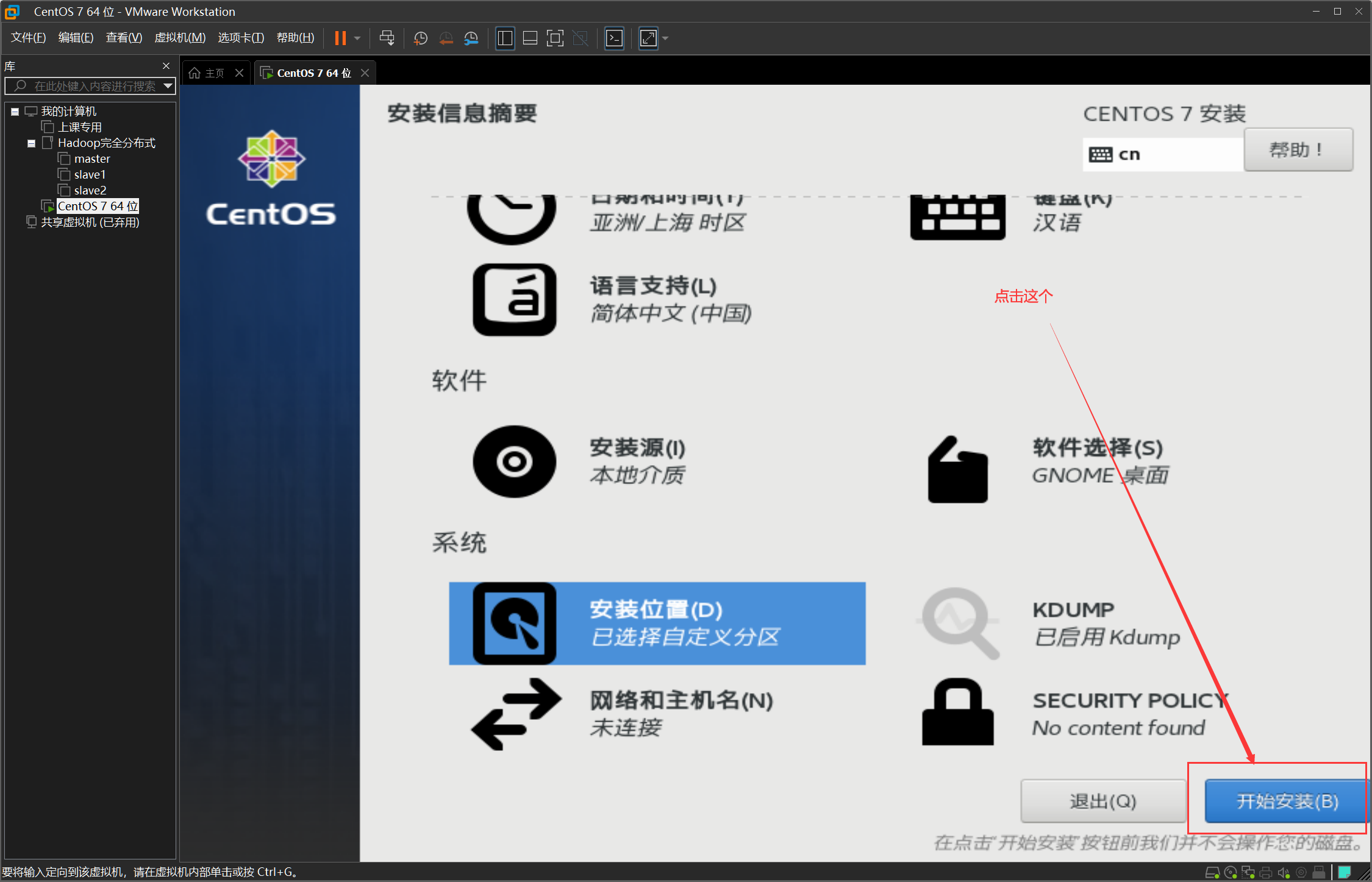Click the stretch guest display icon
This screenshot has height=882, width=1372.
tap(648, 38)
